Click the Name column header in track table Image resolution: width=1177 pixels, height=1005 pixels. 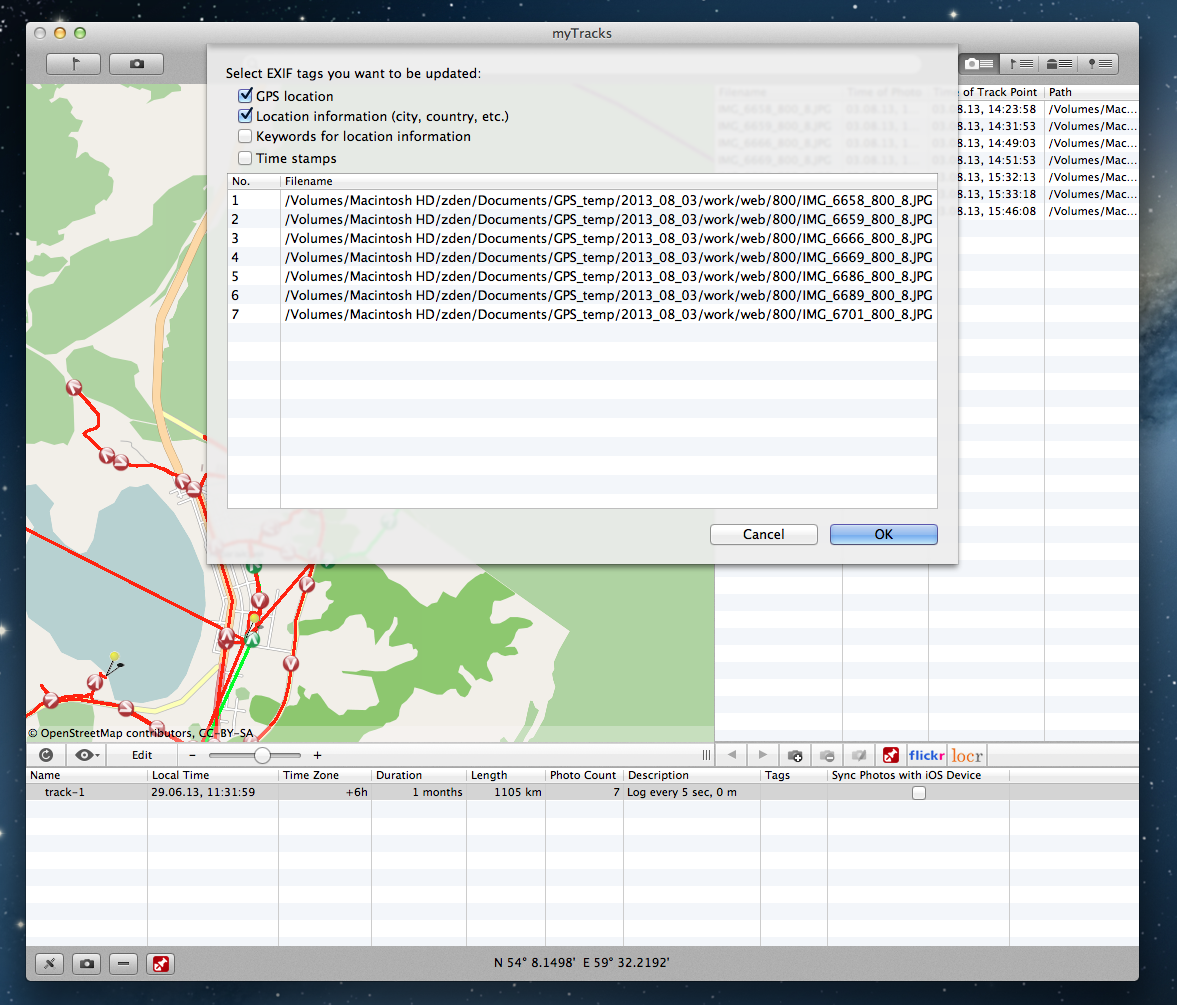(x=86, y=775)
